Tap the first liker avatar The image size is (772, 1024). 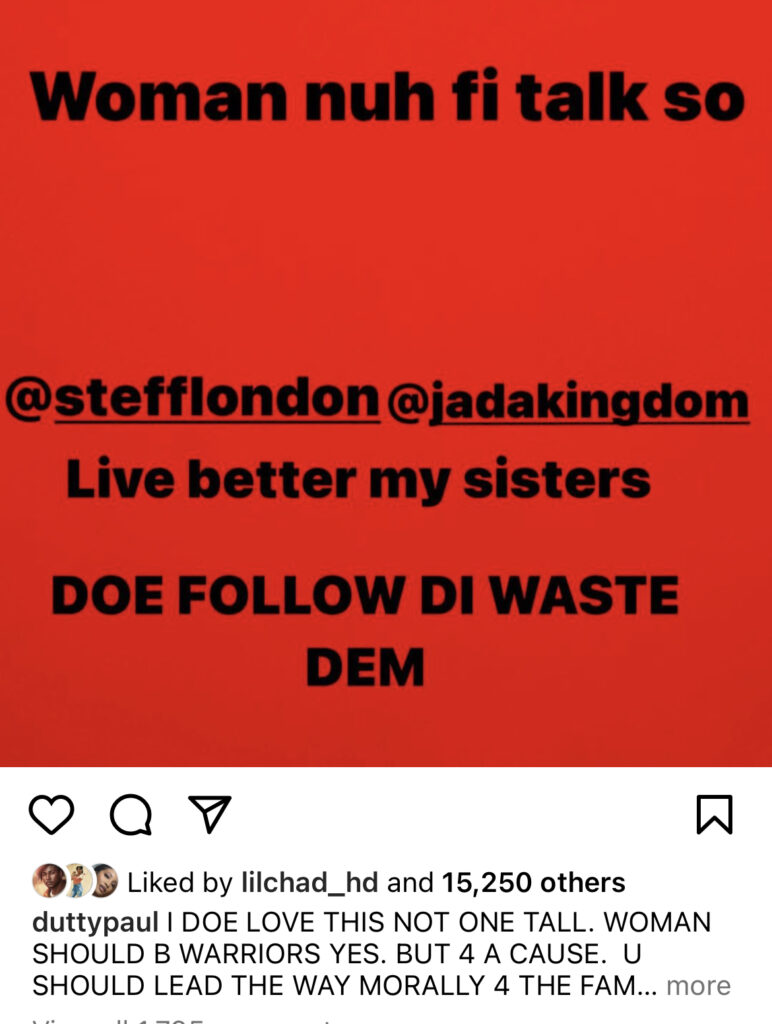(48, 880)
